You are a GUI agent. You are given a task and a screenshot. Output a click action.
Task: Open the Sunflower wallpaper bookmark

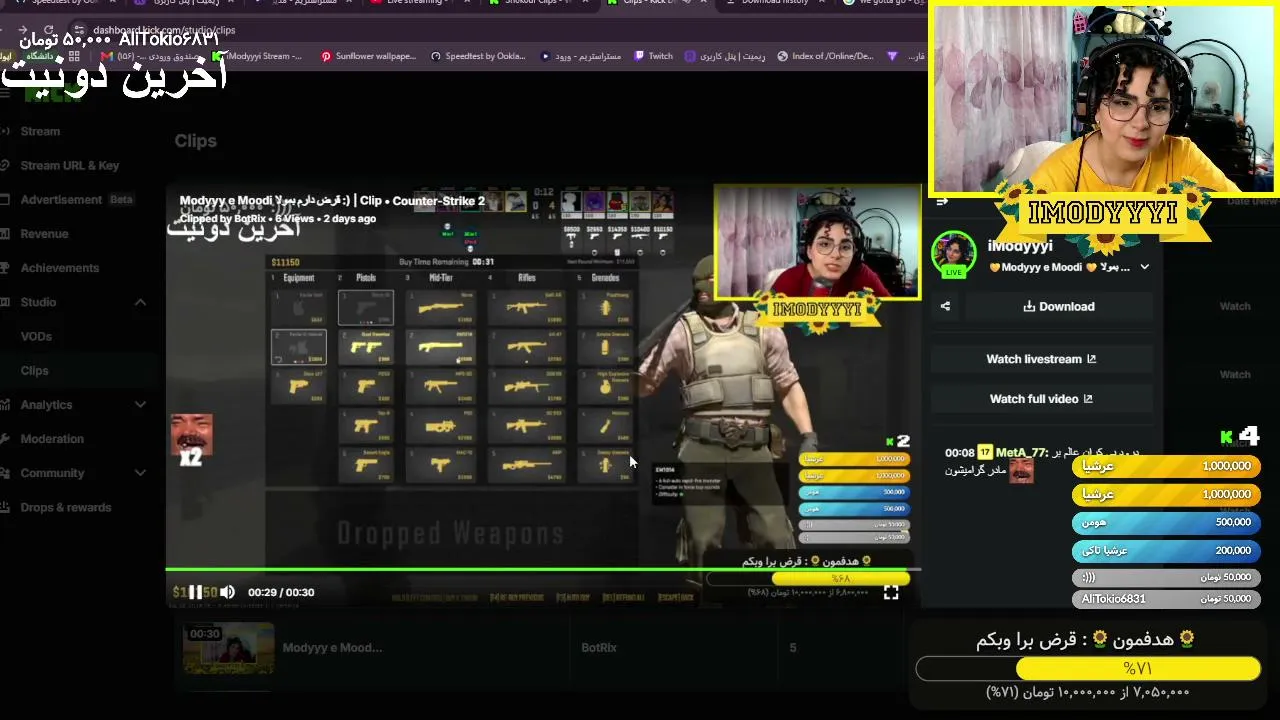(x=368, y=56)
